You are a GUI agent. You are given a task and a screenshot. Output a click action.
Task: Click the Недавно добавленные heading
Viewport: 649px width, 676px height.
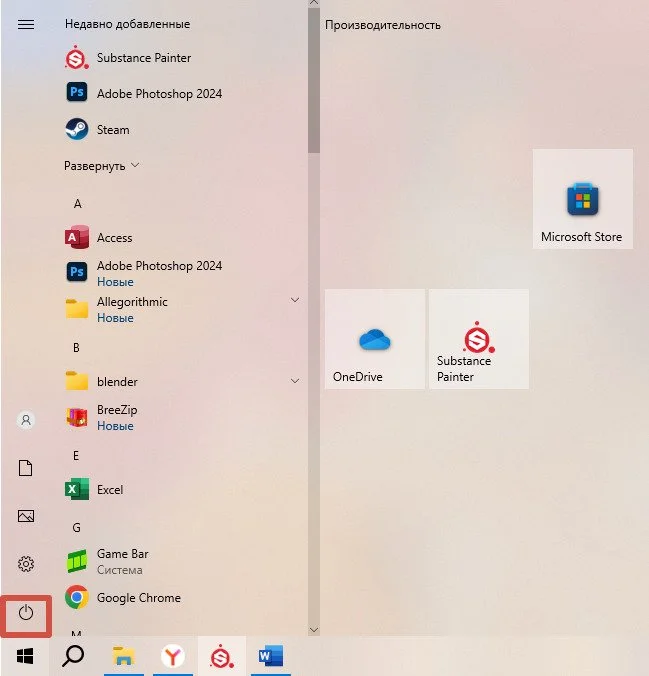click(127, 24)
